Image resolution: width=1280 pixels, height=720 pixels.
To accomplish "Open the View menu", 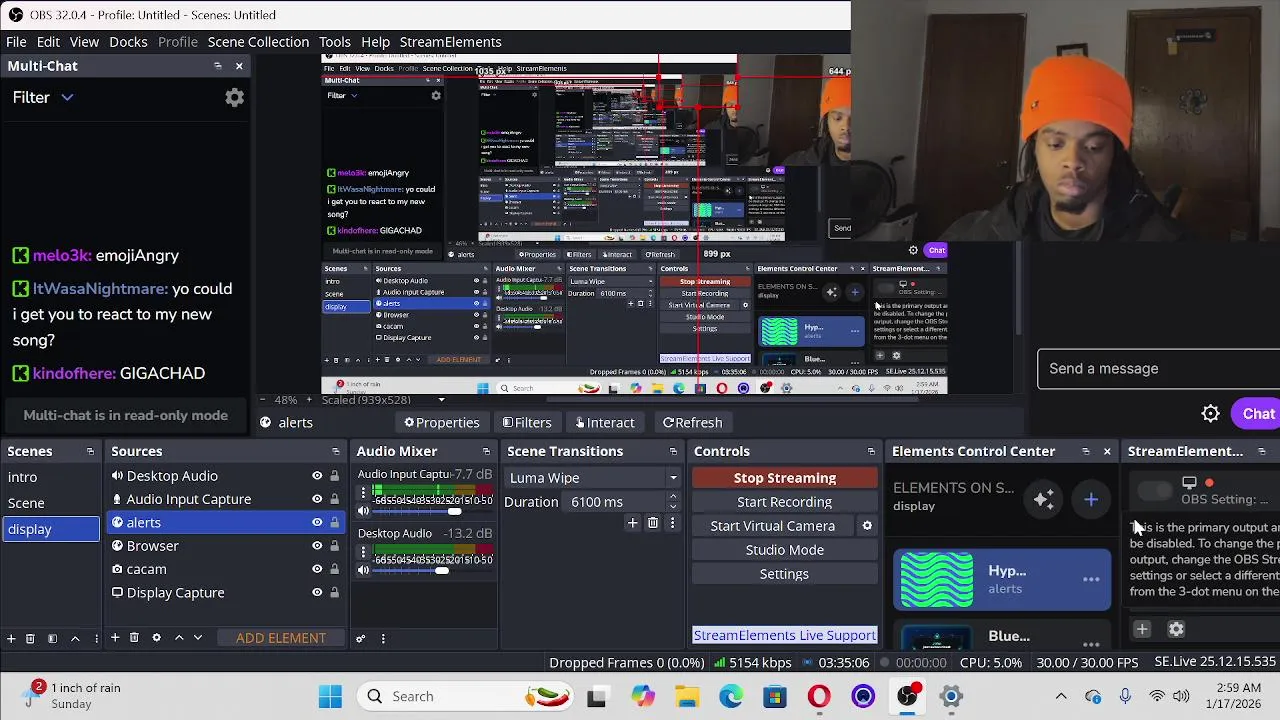I will (84, 42).
